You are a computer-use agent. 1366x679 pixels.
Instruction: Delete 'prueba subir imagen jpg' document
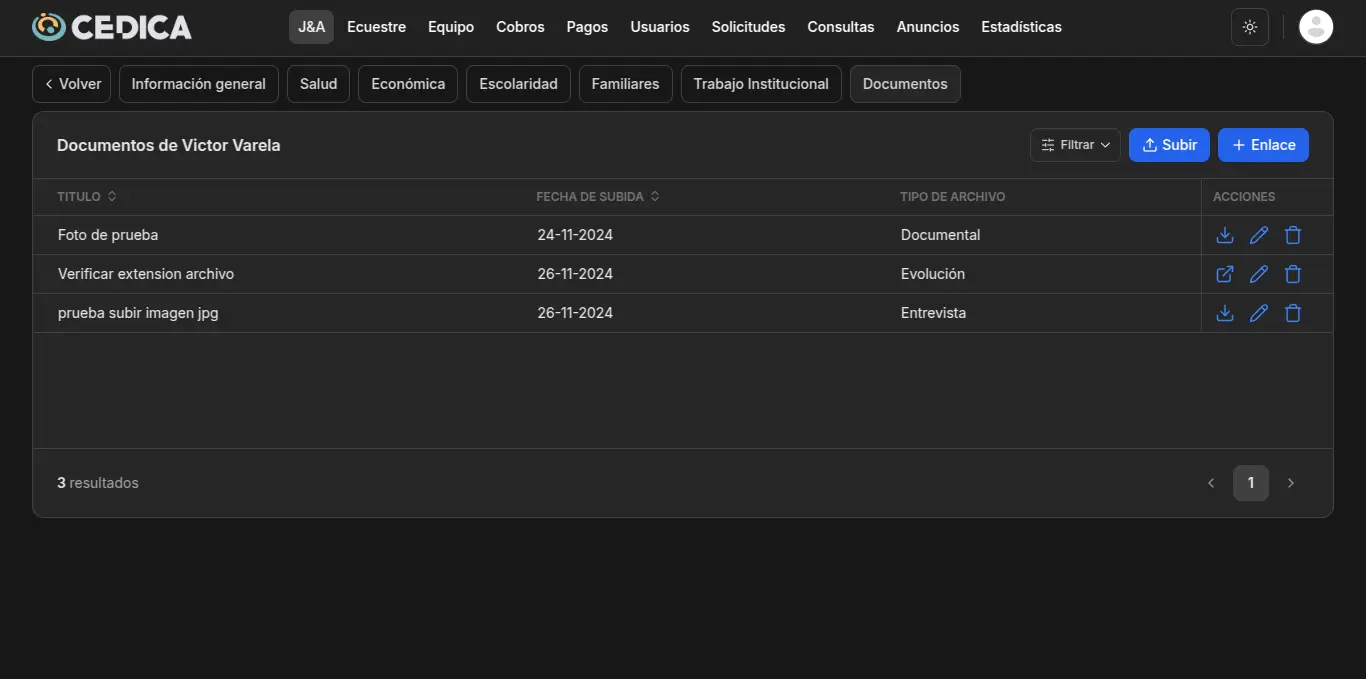coord(1293,313)
